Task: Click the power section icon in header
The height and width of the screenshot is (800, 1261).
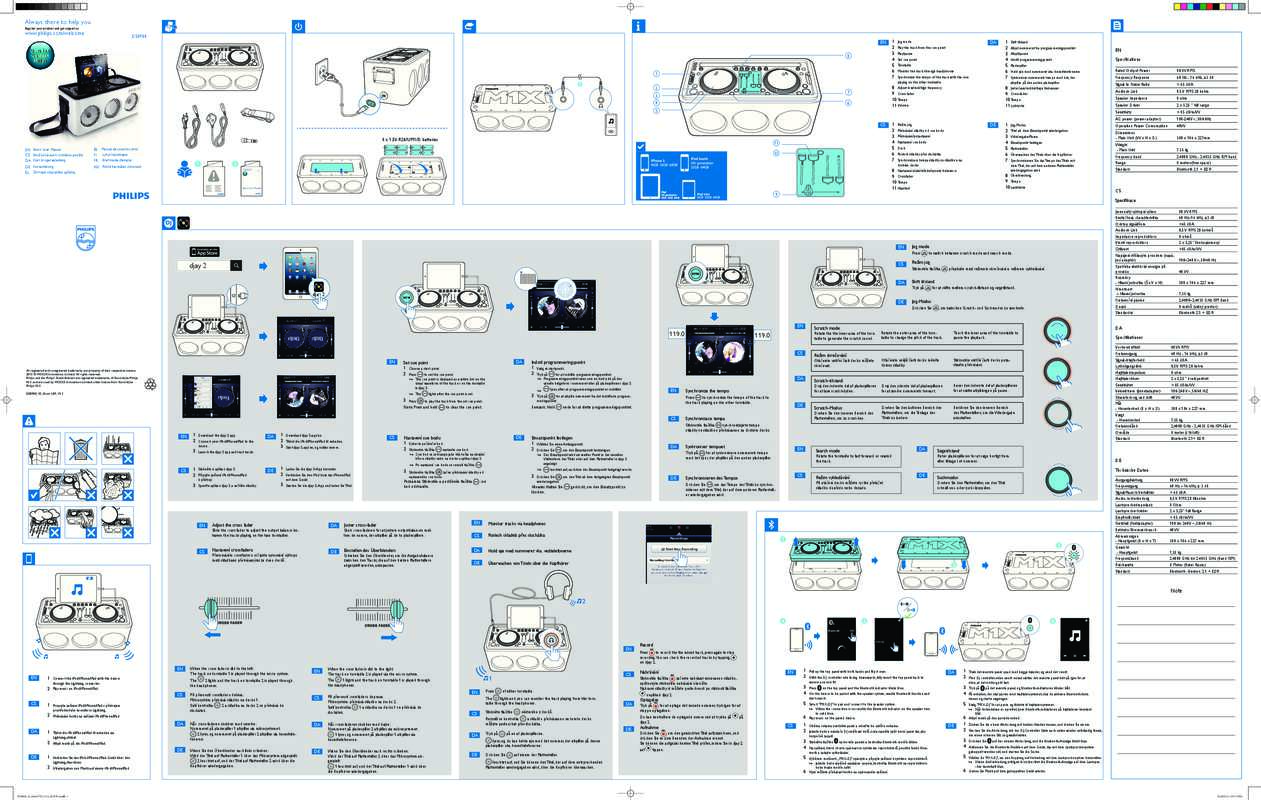Action: click(298, 25)
